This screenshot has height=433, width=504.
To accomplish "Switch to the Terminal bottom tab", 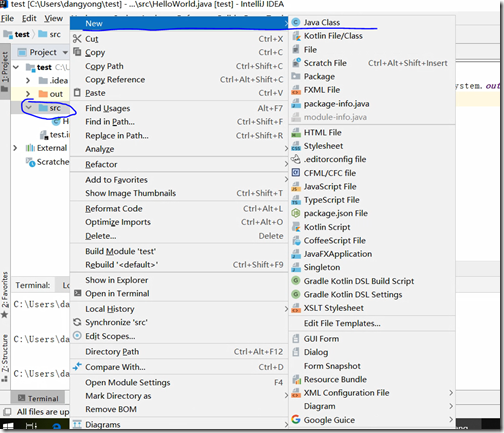I will pos(38,398).
